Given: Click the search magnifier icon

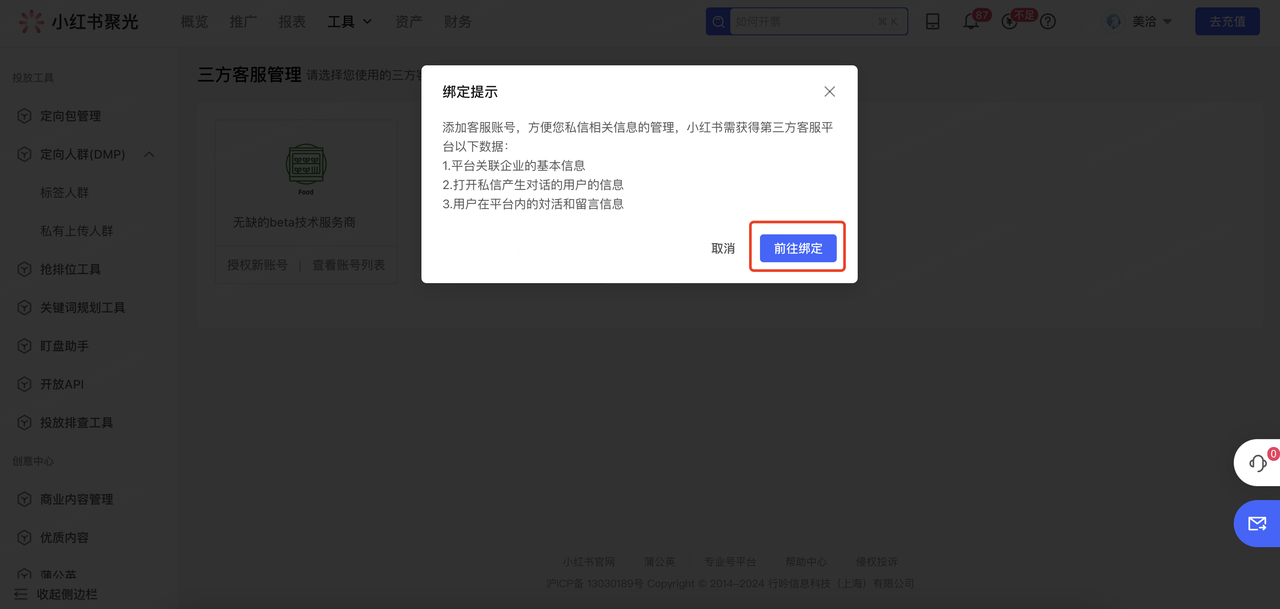Looking at the screenshot, I should (x=719, y=21).
